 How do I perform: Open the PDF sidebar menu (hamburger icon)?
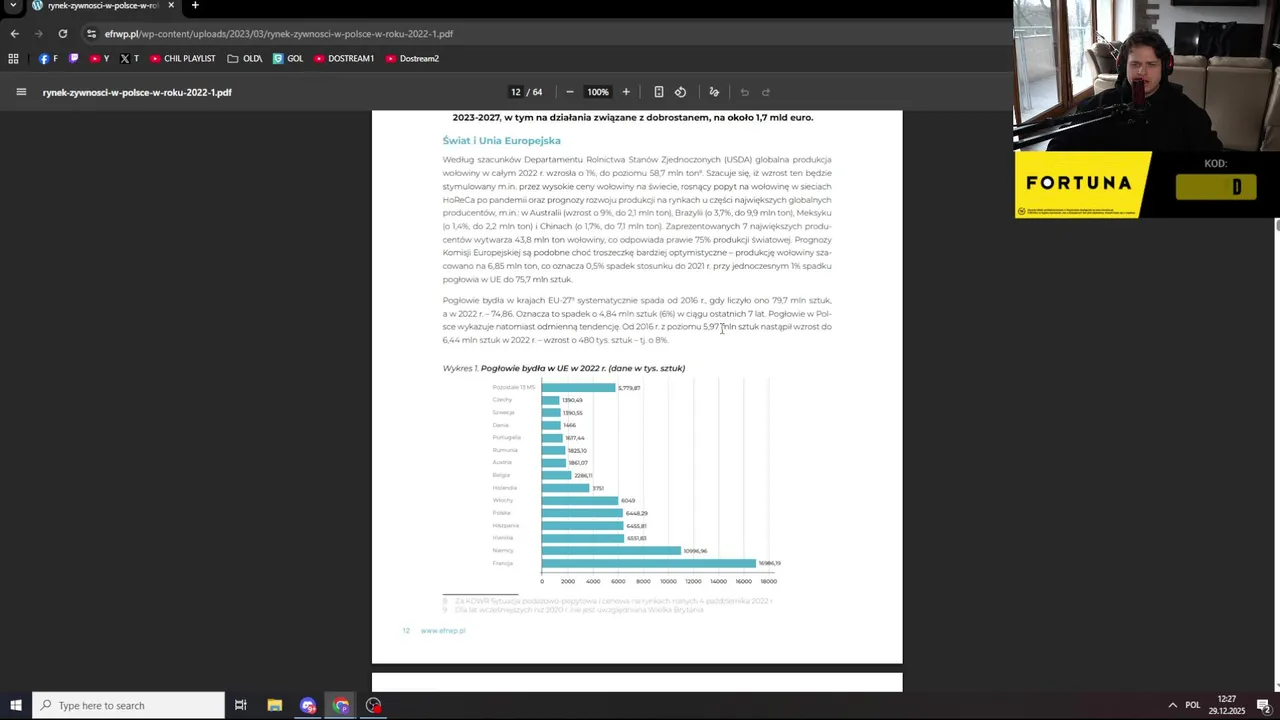point(21,92)
